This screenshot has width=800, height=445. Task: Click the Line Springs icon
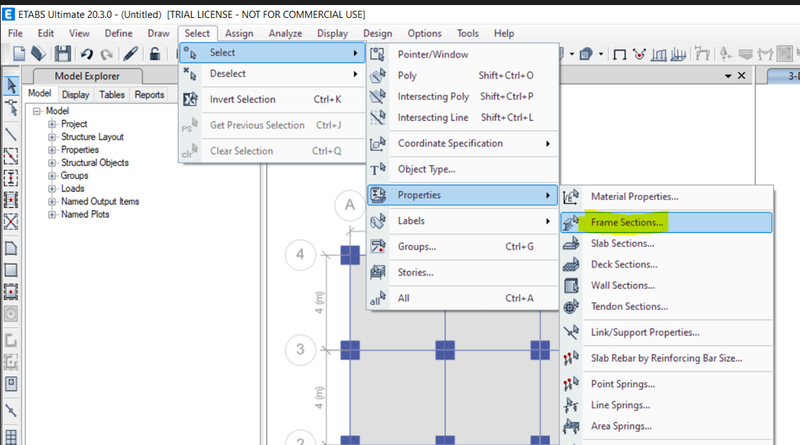(x=571, y=405)
